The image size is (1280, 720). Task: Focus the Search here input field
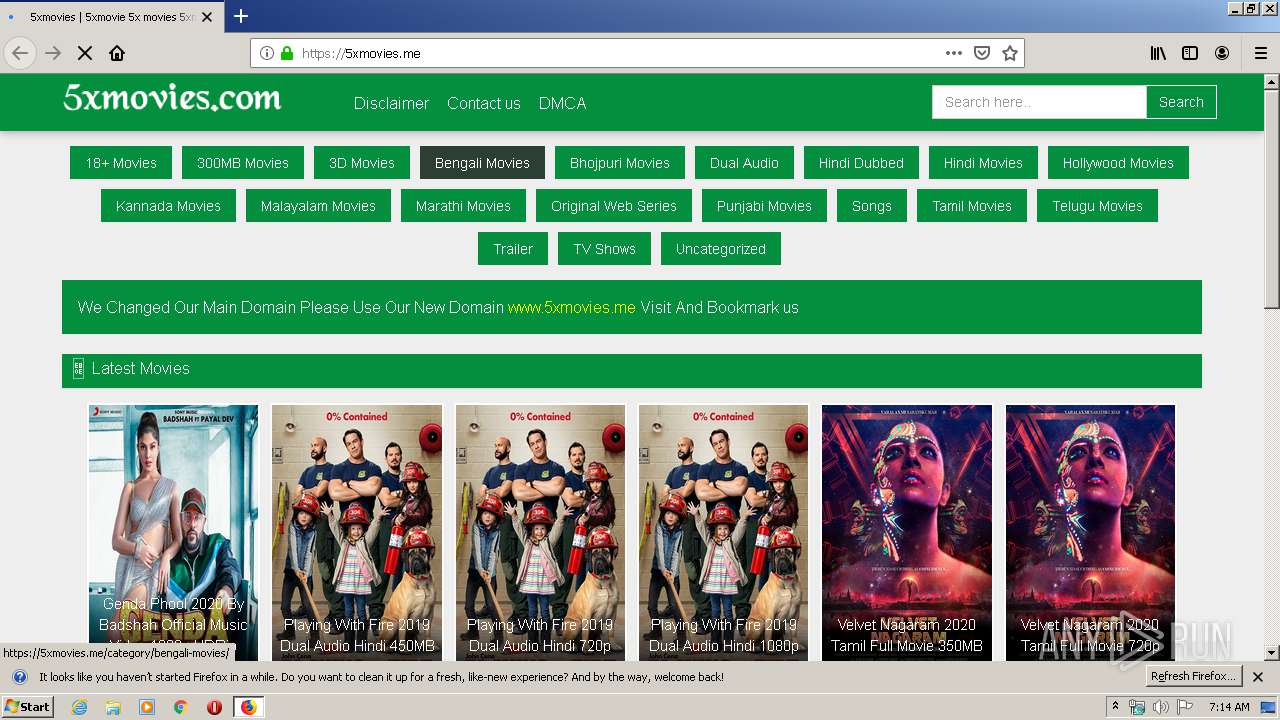click(1039, 102)
